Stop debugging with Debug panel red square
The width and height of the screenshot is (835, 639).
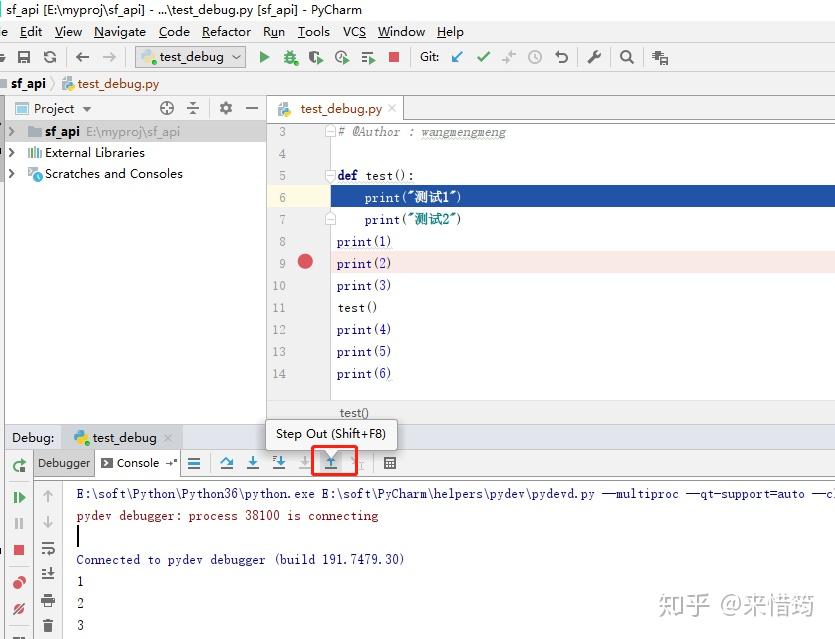coord(19,550)
